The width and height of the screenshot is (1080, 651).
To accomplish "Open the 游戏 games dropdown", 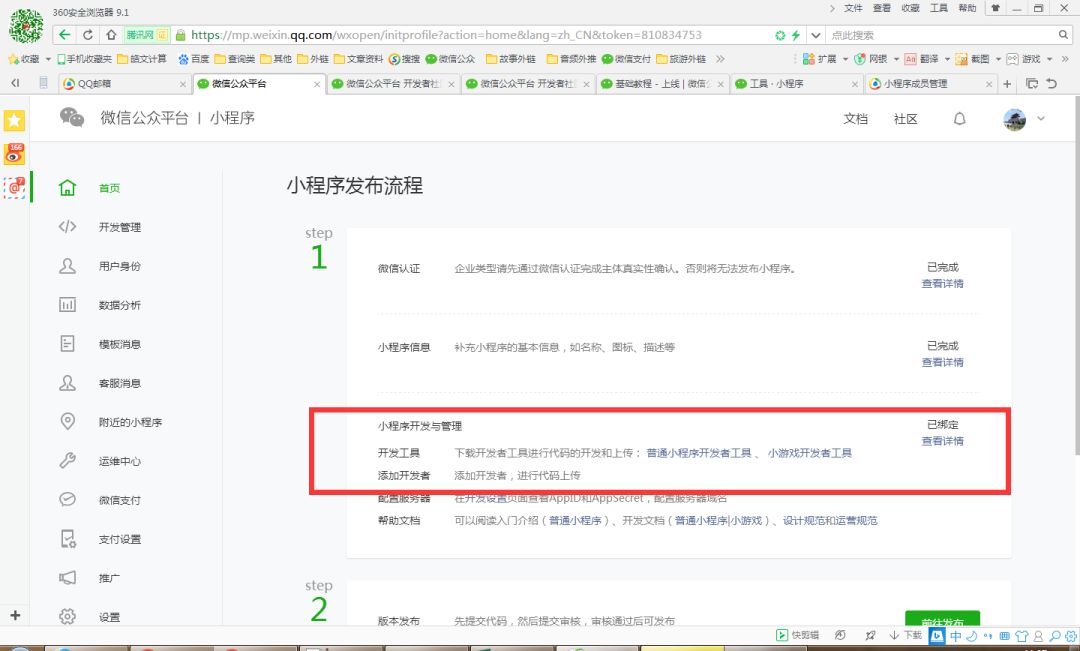I will tap(1049, 59).
